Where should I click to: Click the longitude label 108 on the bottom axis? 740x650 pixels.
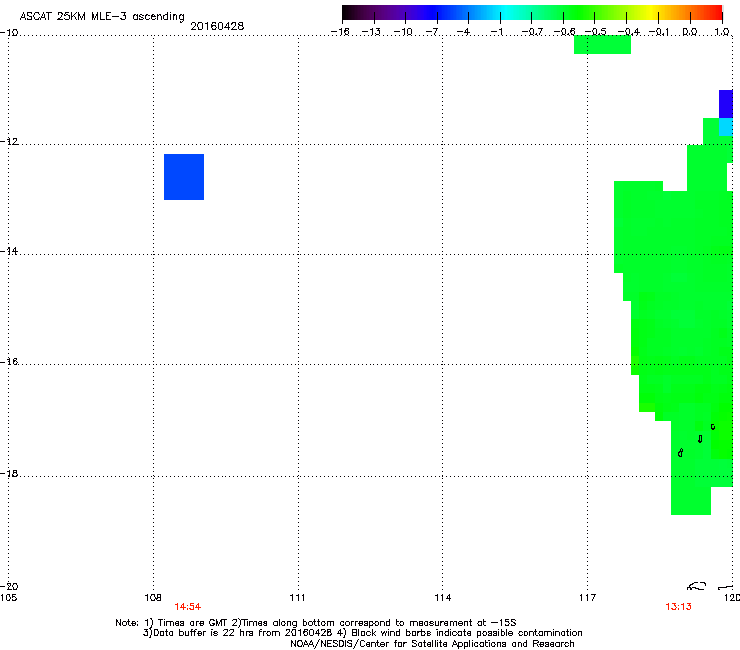(152, 598)
